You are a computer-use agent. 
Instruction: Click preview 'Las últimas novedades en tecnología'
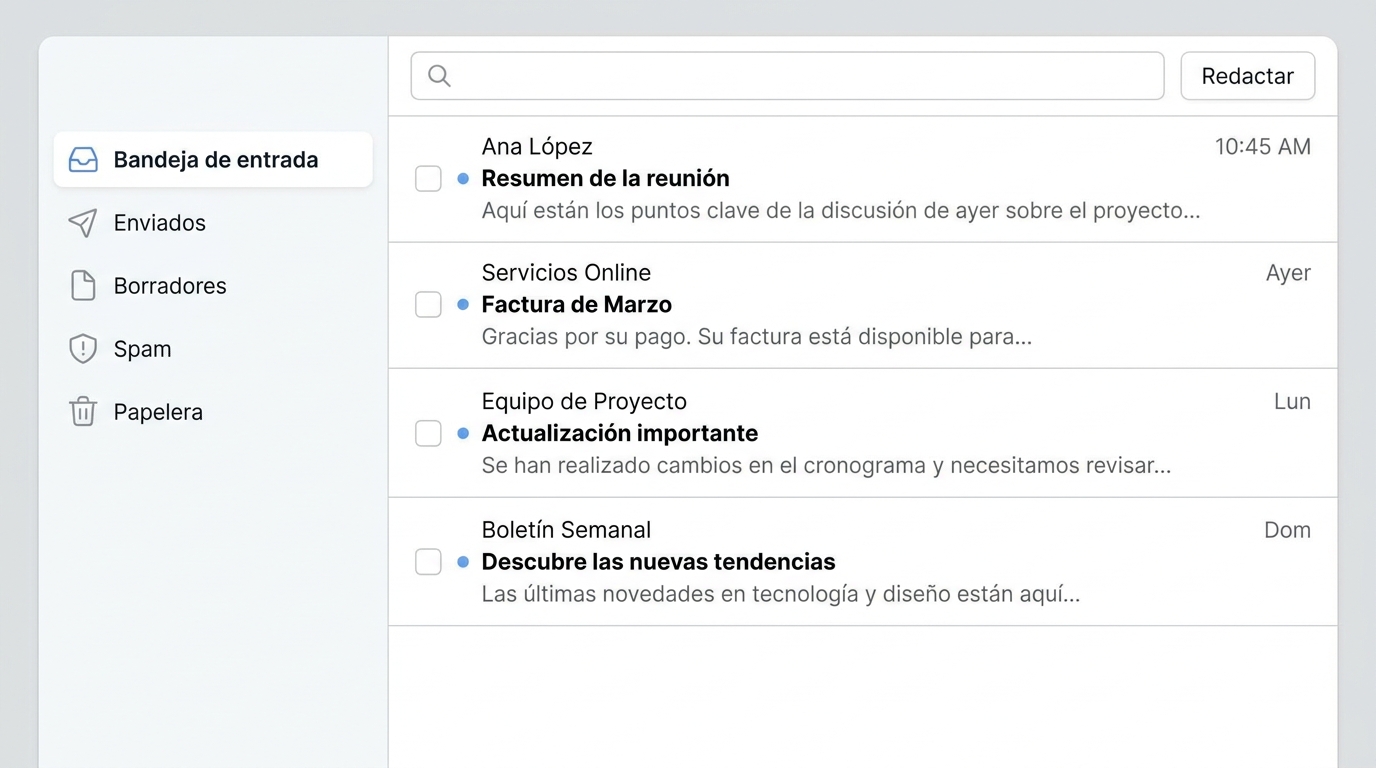[780, 594]
